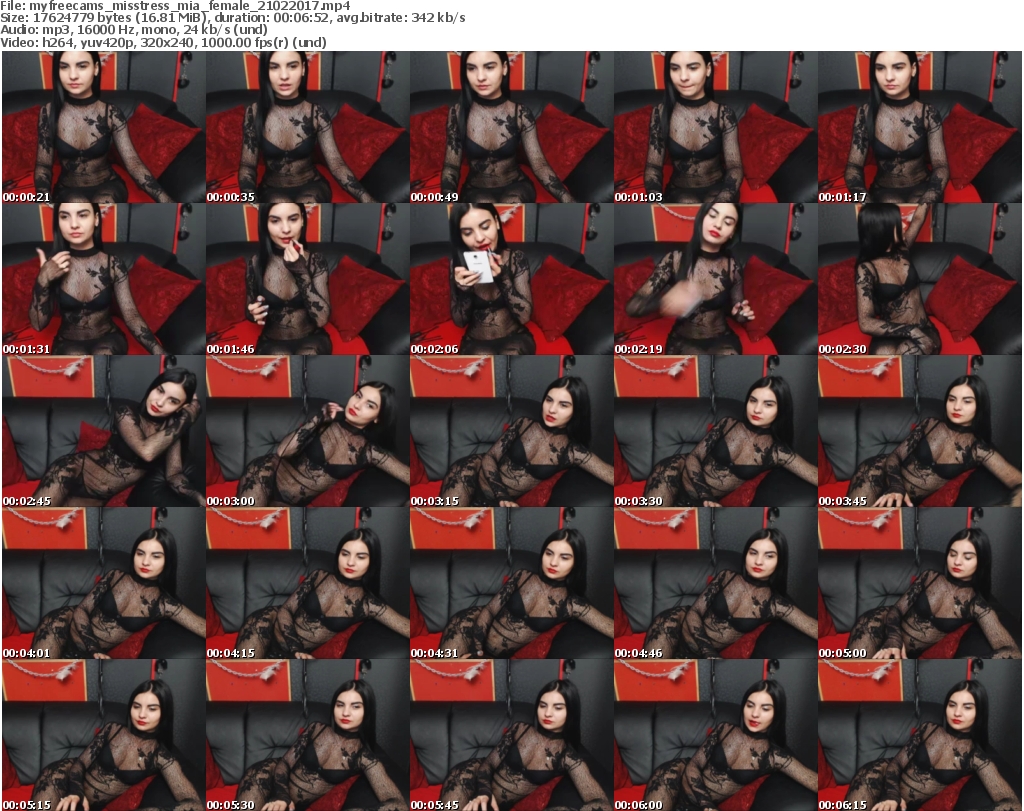Choose the frame stamped 00:04:31
Screen dimensions: 1024x811
click(511, 584)
